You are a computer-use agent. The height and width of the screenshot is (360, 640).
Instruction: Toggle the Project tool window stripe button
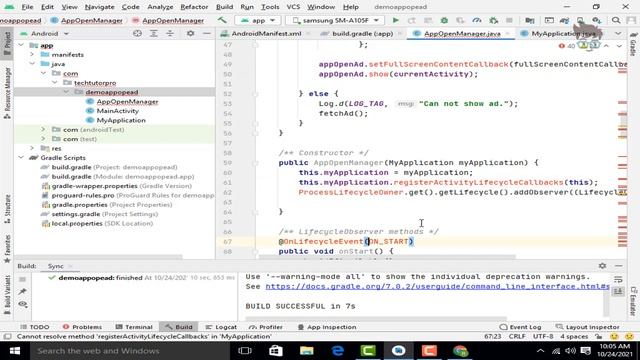[x=7, y=43]
